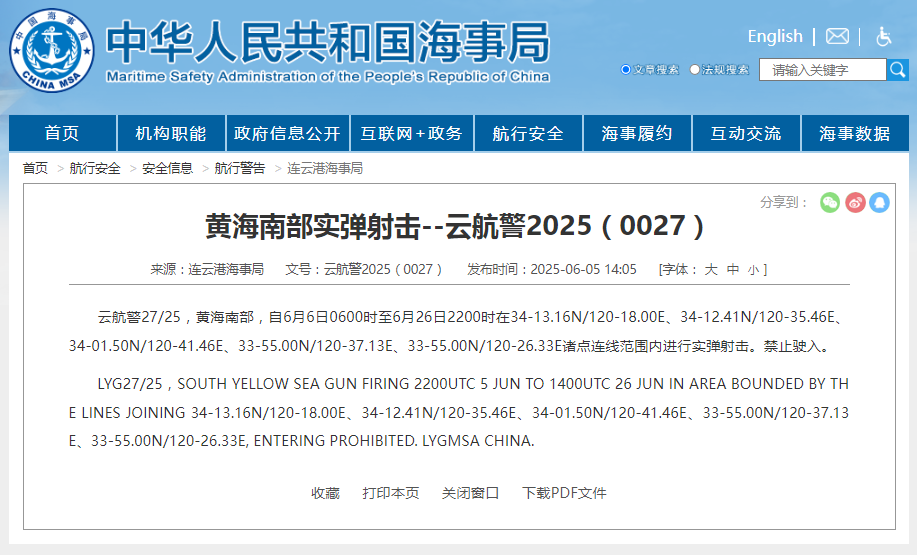The image size is (917, 555).
Task: Click the China MSA anchor logo
Action: click(x=51, y=50)
